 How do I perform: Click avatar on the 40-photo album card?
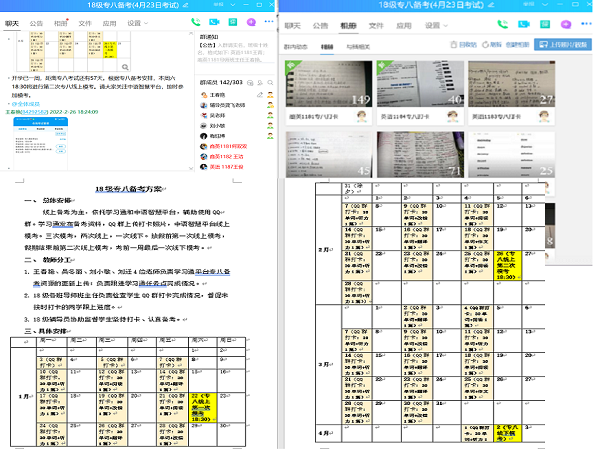tap(453, 116)
